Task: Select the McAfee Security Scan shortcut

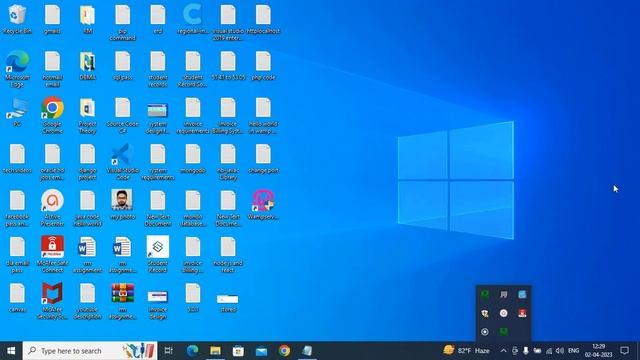Action: 52,302
